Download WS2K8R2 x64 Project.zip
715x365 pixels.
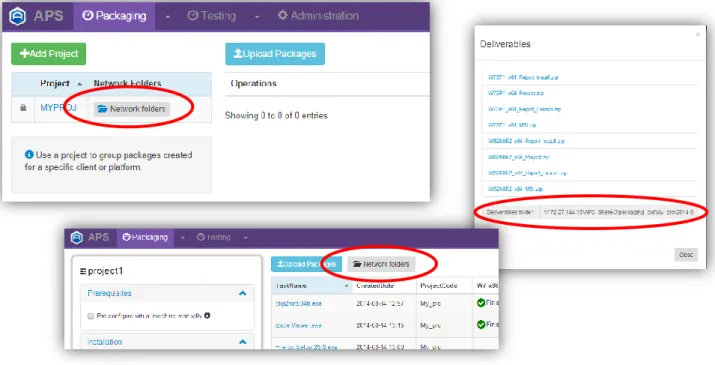[518, 157]
